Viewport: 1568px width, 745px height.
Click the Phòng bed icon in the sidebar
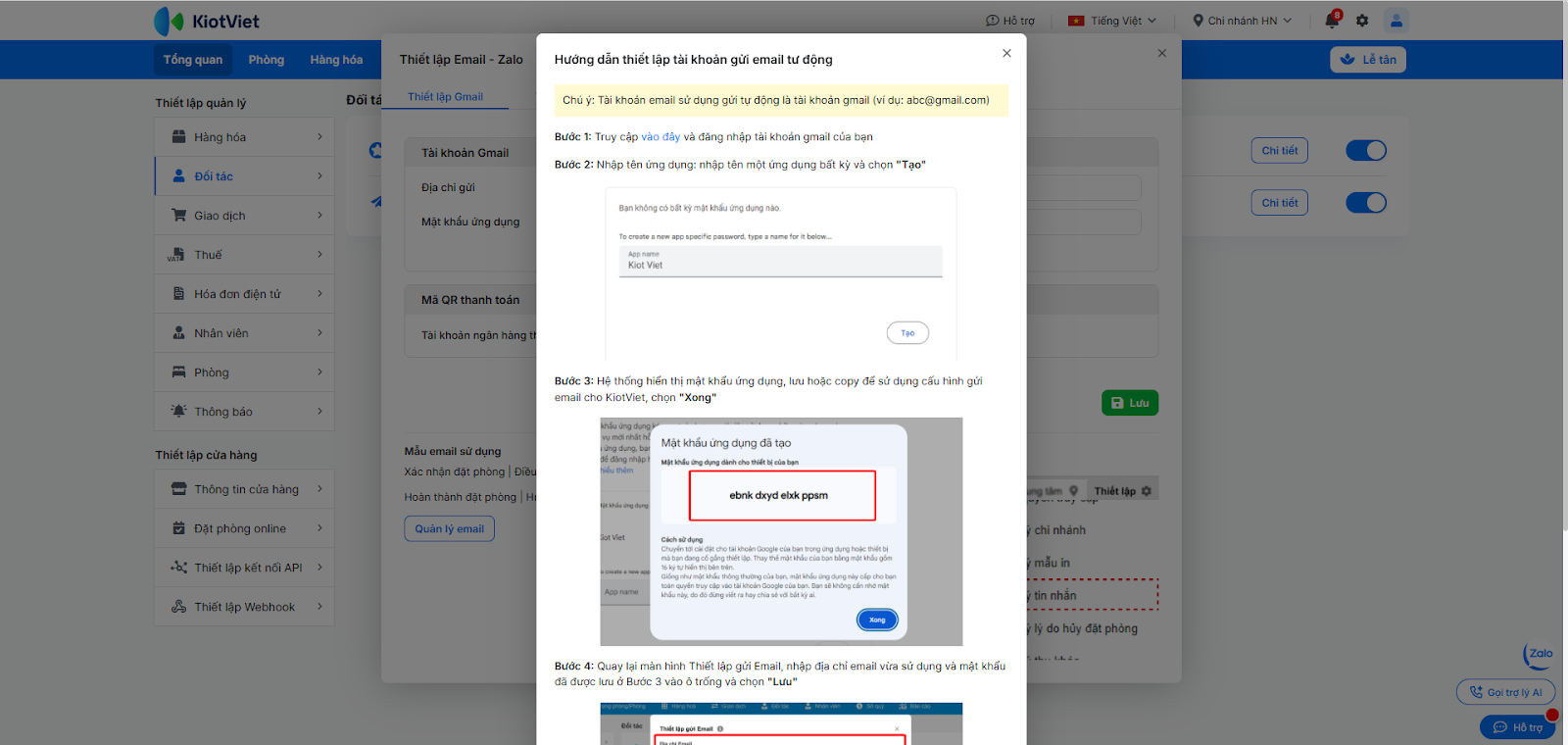tap(179, 372)
